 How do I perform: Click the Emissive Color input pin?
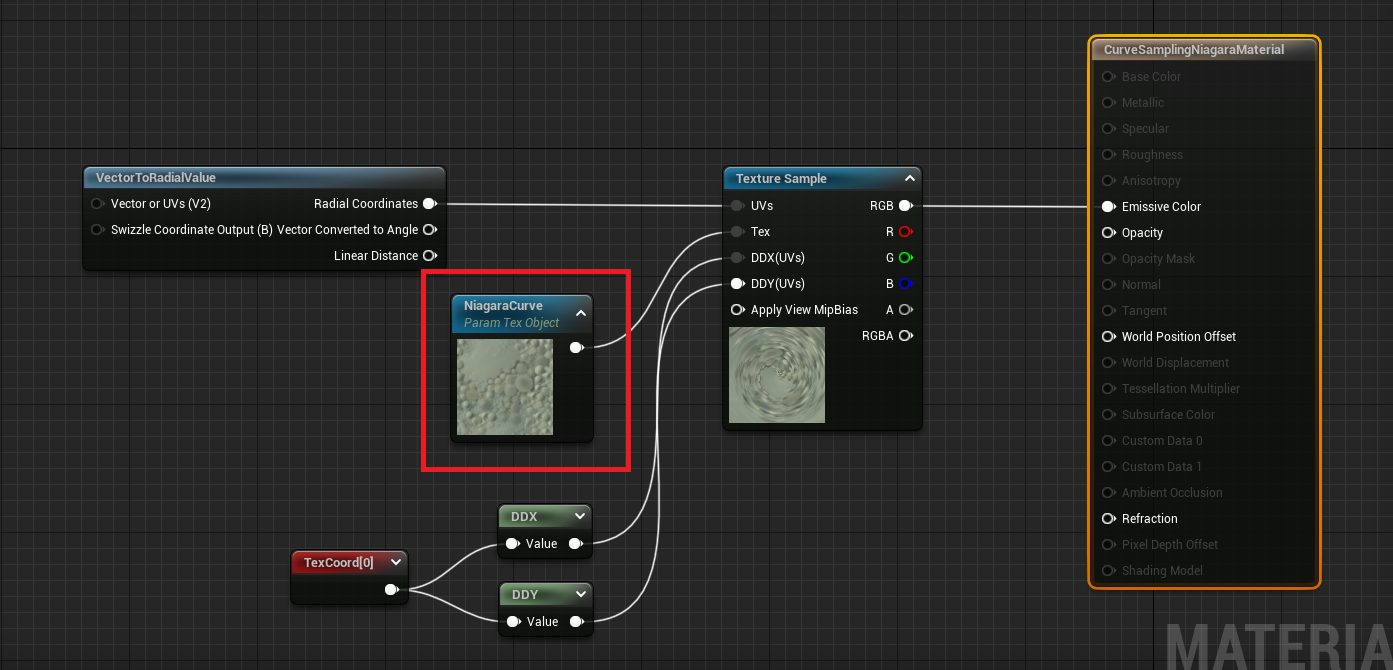[1108, 206]
